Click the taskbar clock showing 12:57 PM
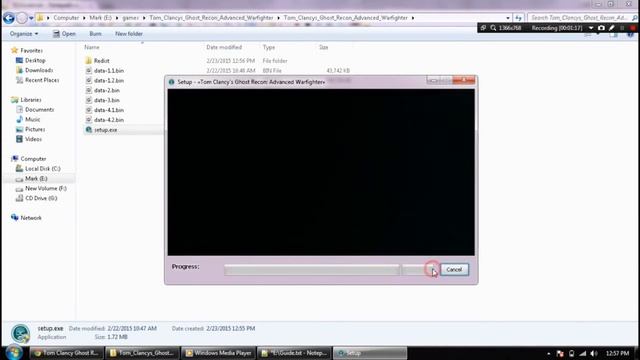 pyautogui.click(x=617, y=353)
